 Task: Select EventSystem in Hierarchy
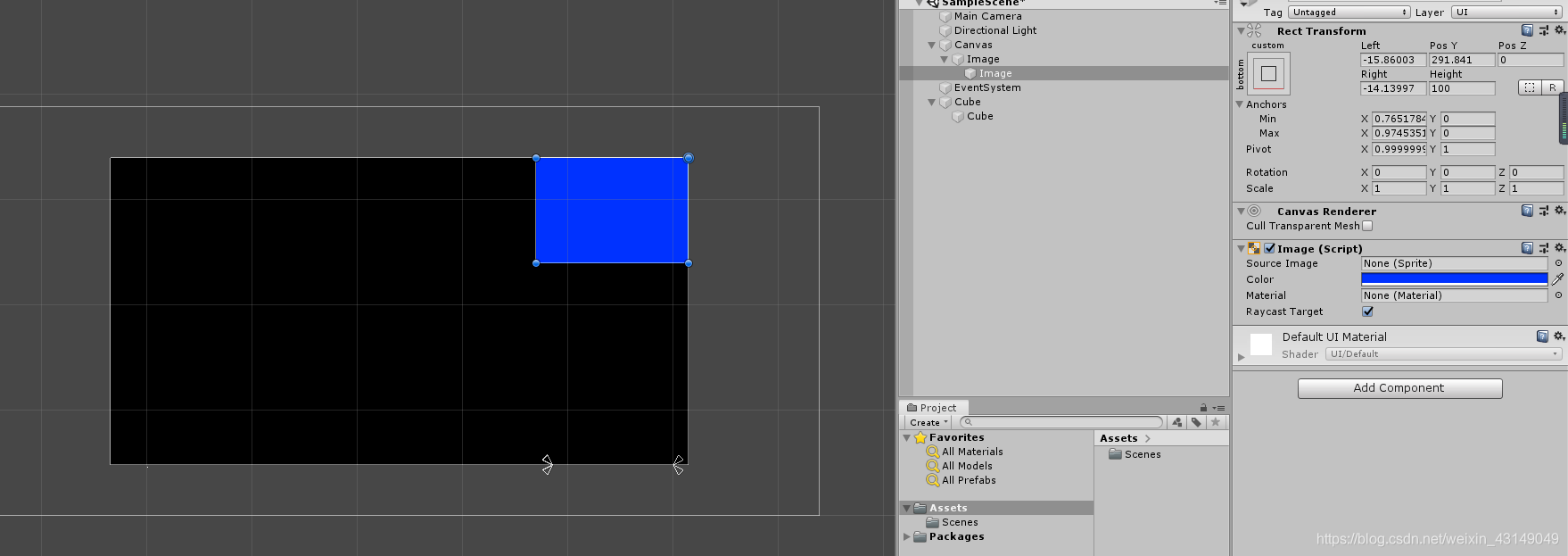[x=987, y=87]
